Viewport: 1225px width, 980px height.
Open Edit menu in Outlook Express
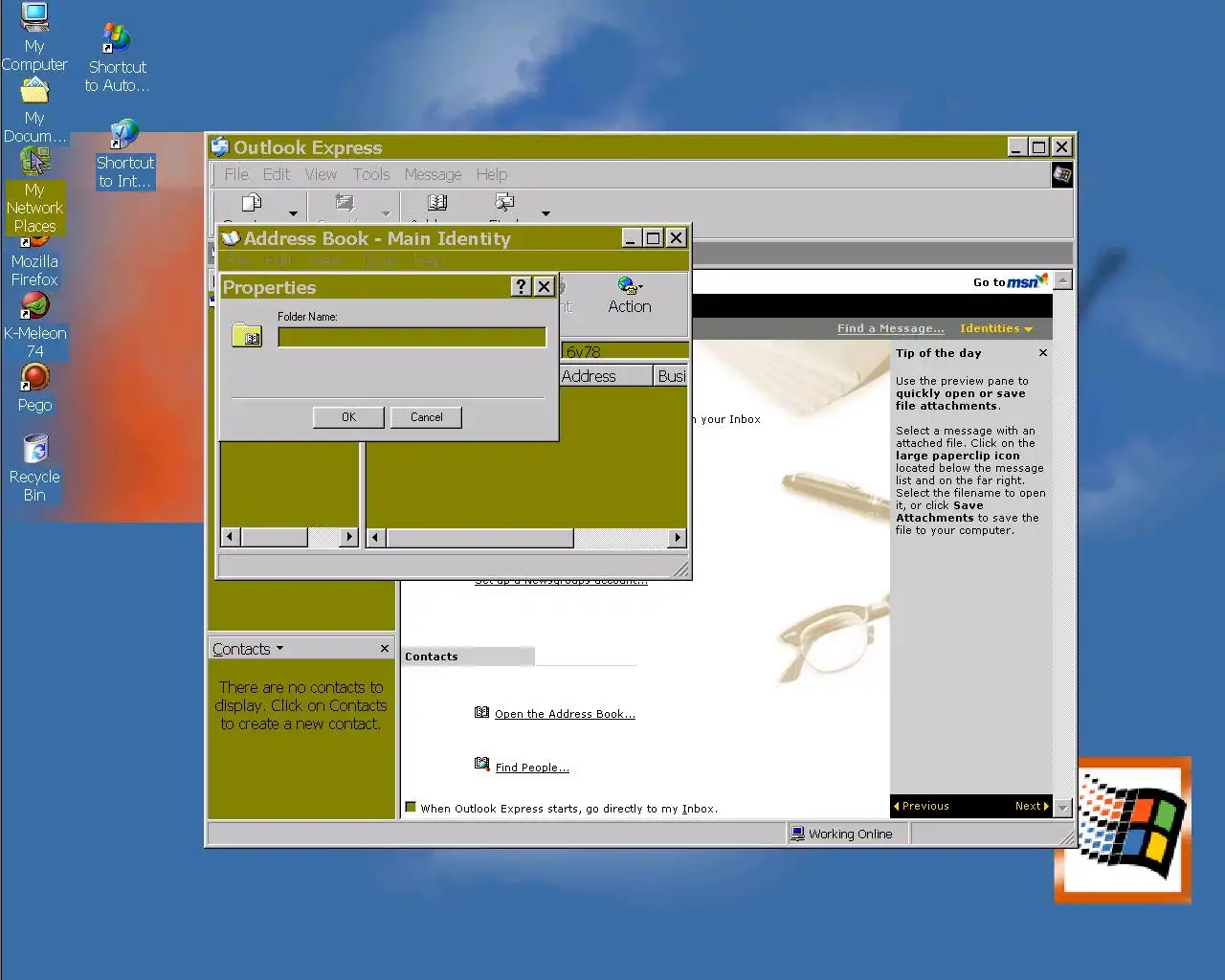[277, 174]
